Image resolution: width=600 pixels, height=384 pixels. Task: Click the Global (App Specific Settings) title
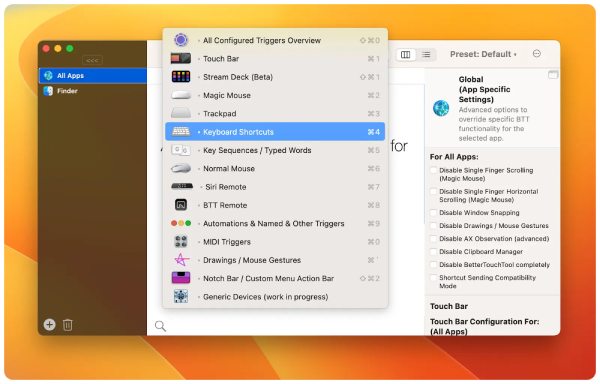(484, 89)
